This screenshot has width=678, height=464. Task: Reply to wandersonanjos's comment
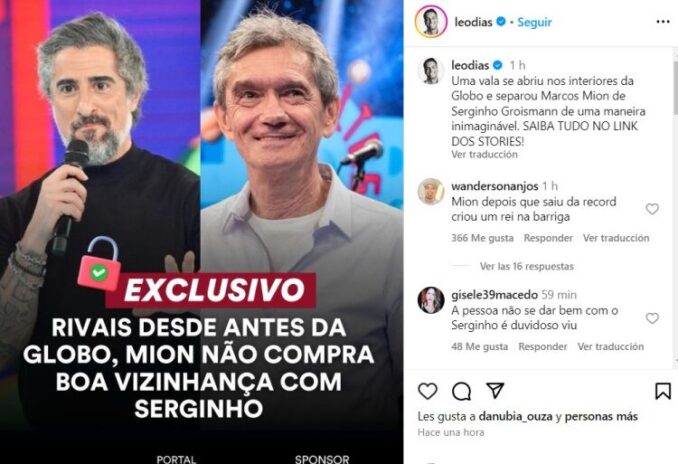tap(548, 238)
